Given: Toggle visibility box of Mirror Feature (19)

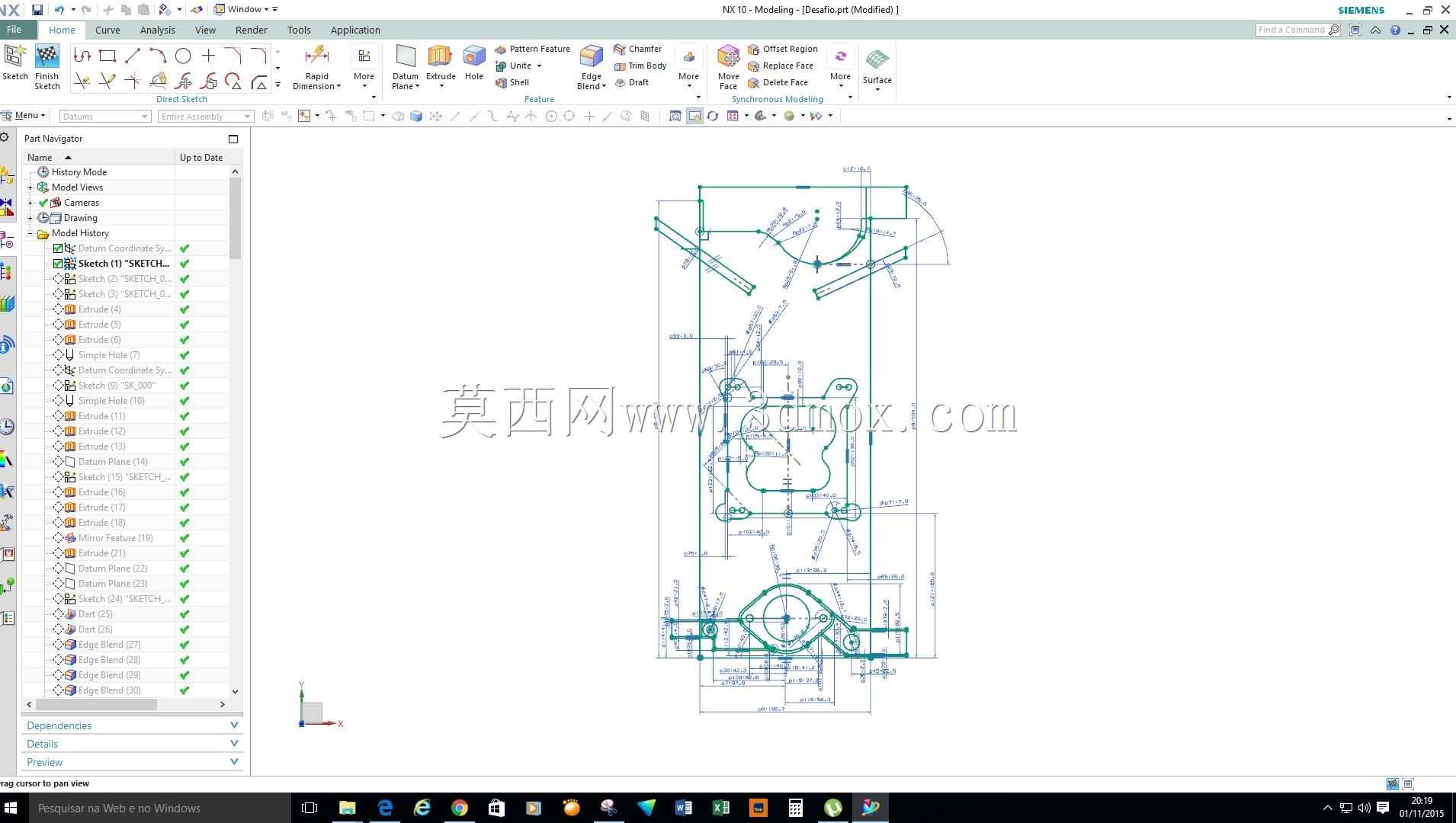Looking at the screenshot, I should tap(58, 538).
